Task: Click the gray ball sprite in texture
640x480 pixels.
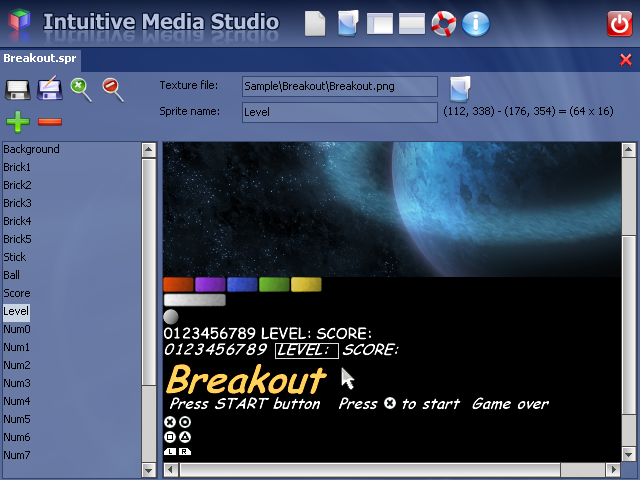Action: point(171,317)
